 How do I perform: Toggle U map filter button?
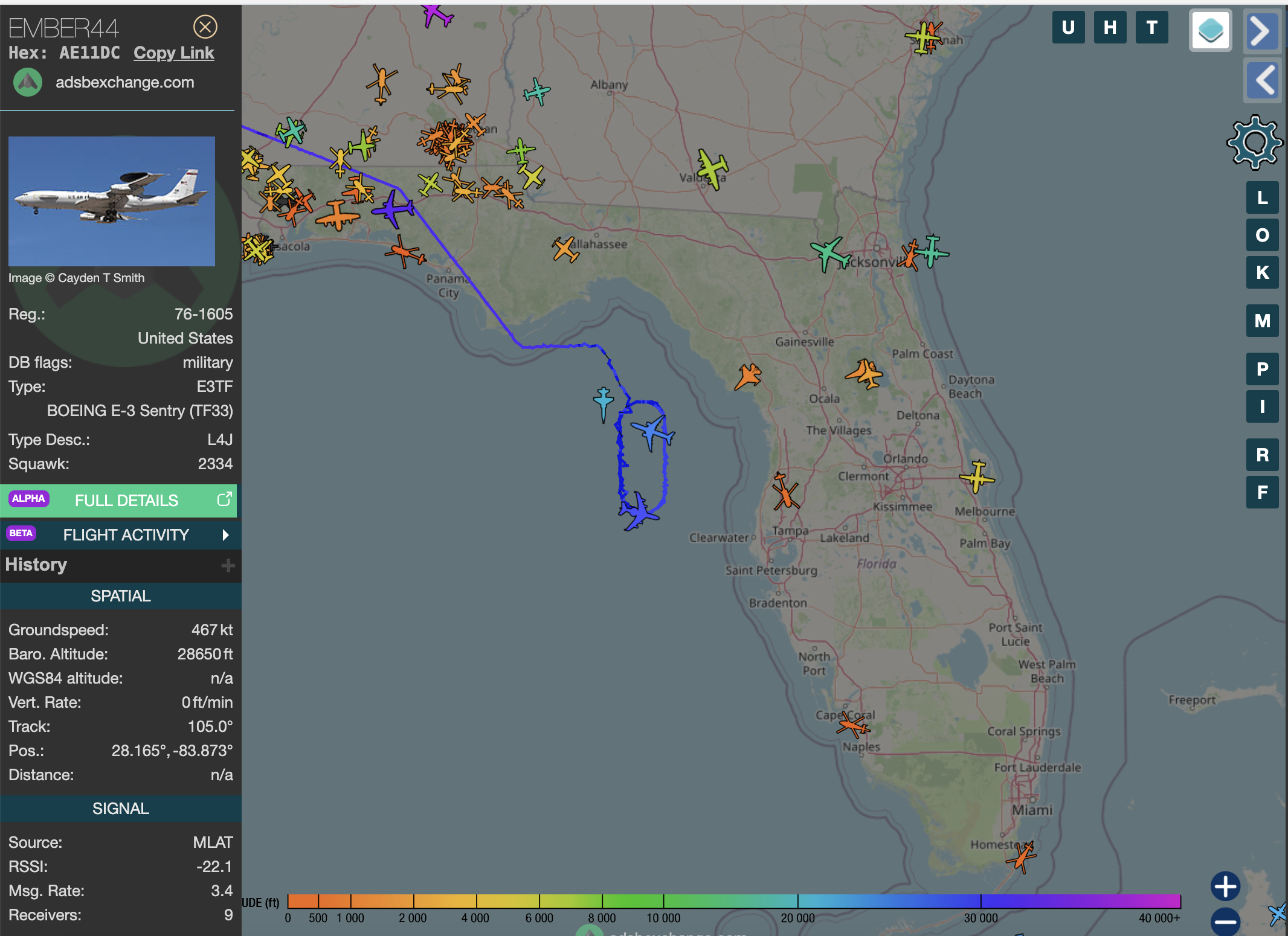click(x=1068, y=28)
